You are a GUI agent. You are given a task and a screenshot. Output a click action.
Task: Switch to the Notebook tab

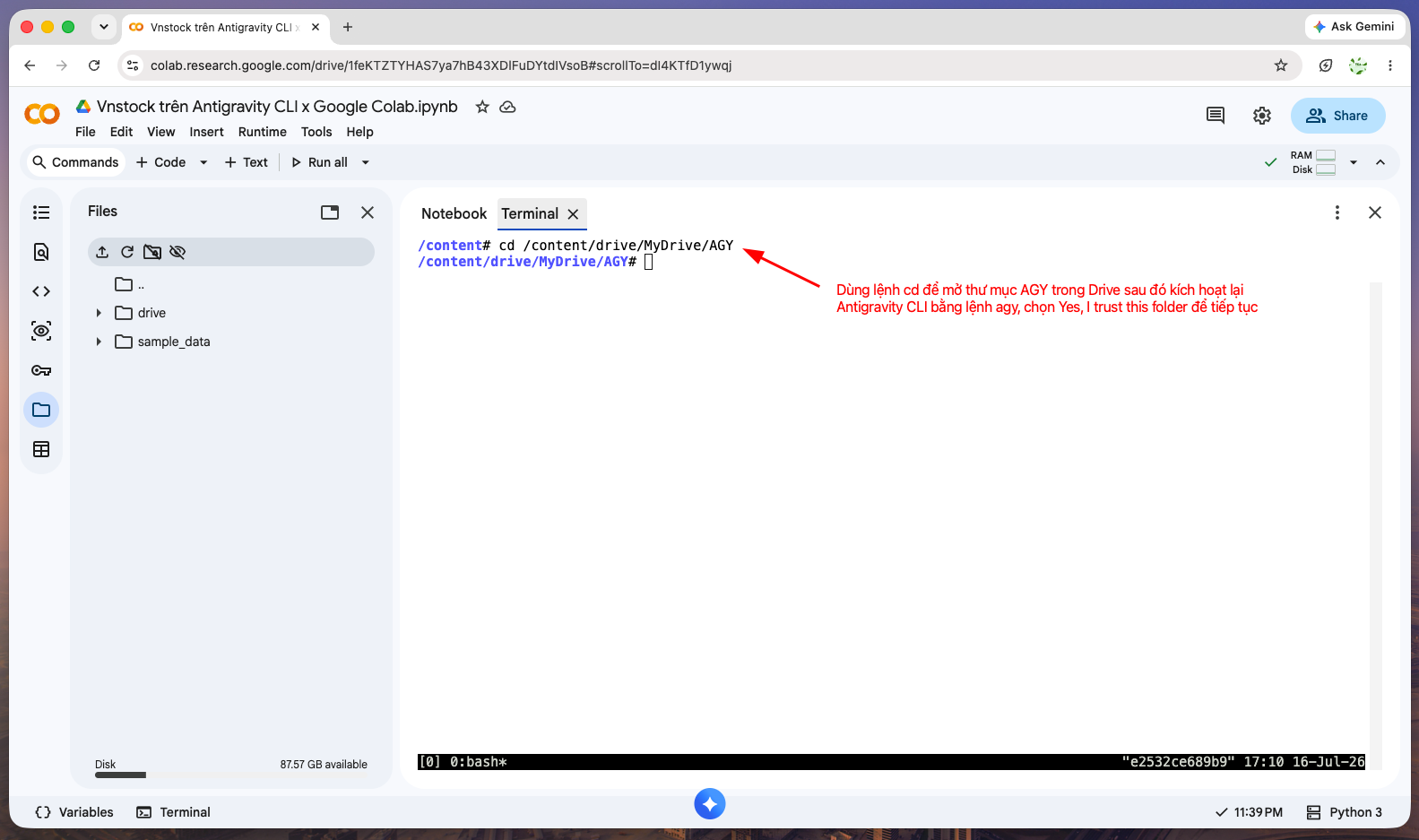pyautogui.click(x=454, y=213)
